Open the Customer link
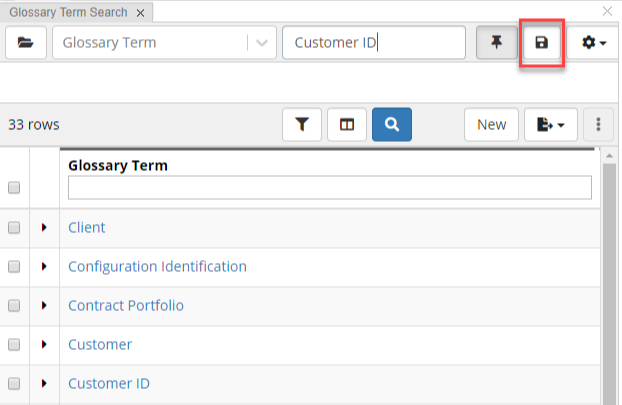 coord(100,345)
